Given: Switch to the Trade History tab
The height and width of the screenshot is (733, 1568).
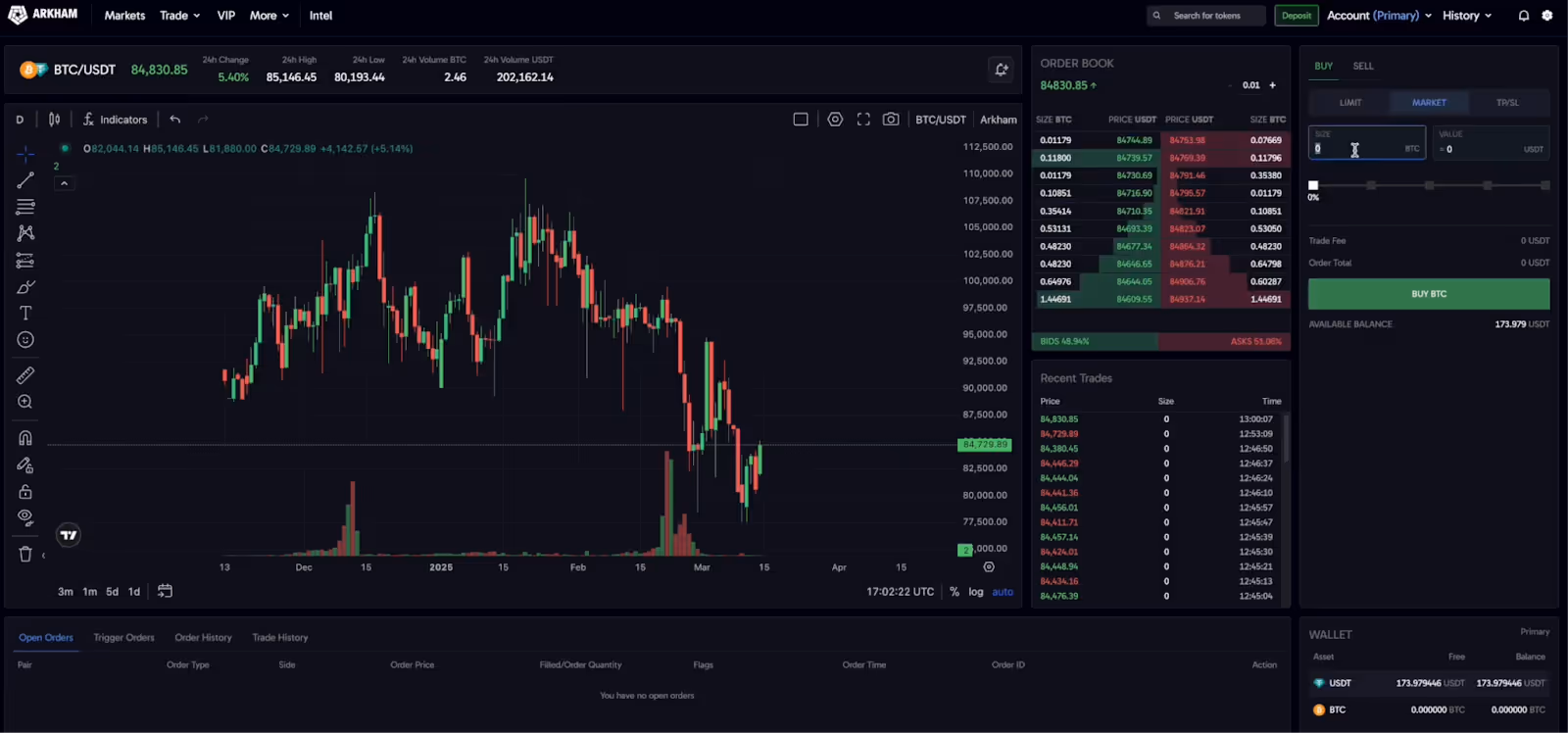Looking at the screenshot, I should (x=280, y=638).
